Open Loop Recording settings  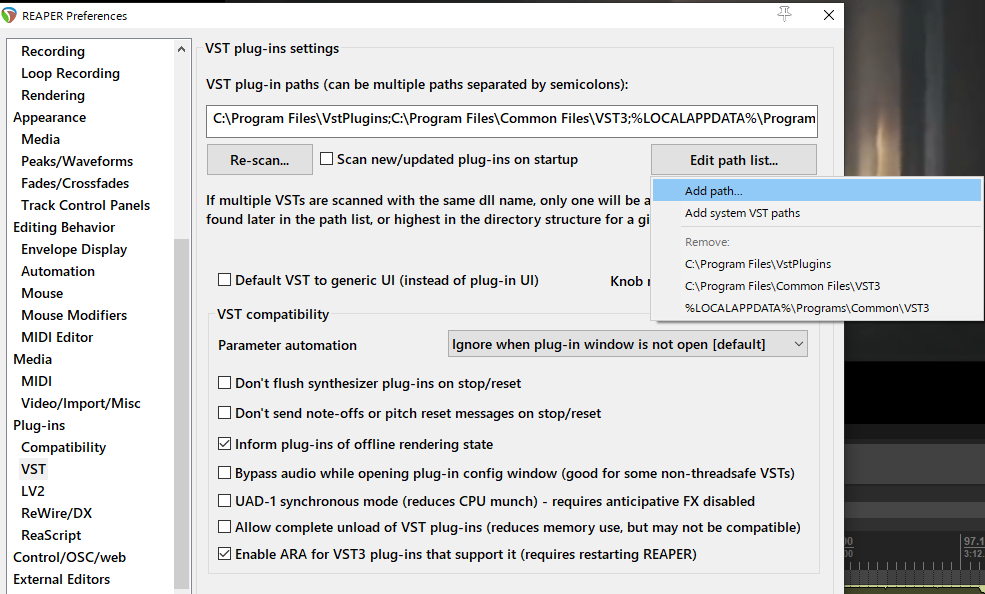point(70,73)
